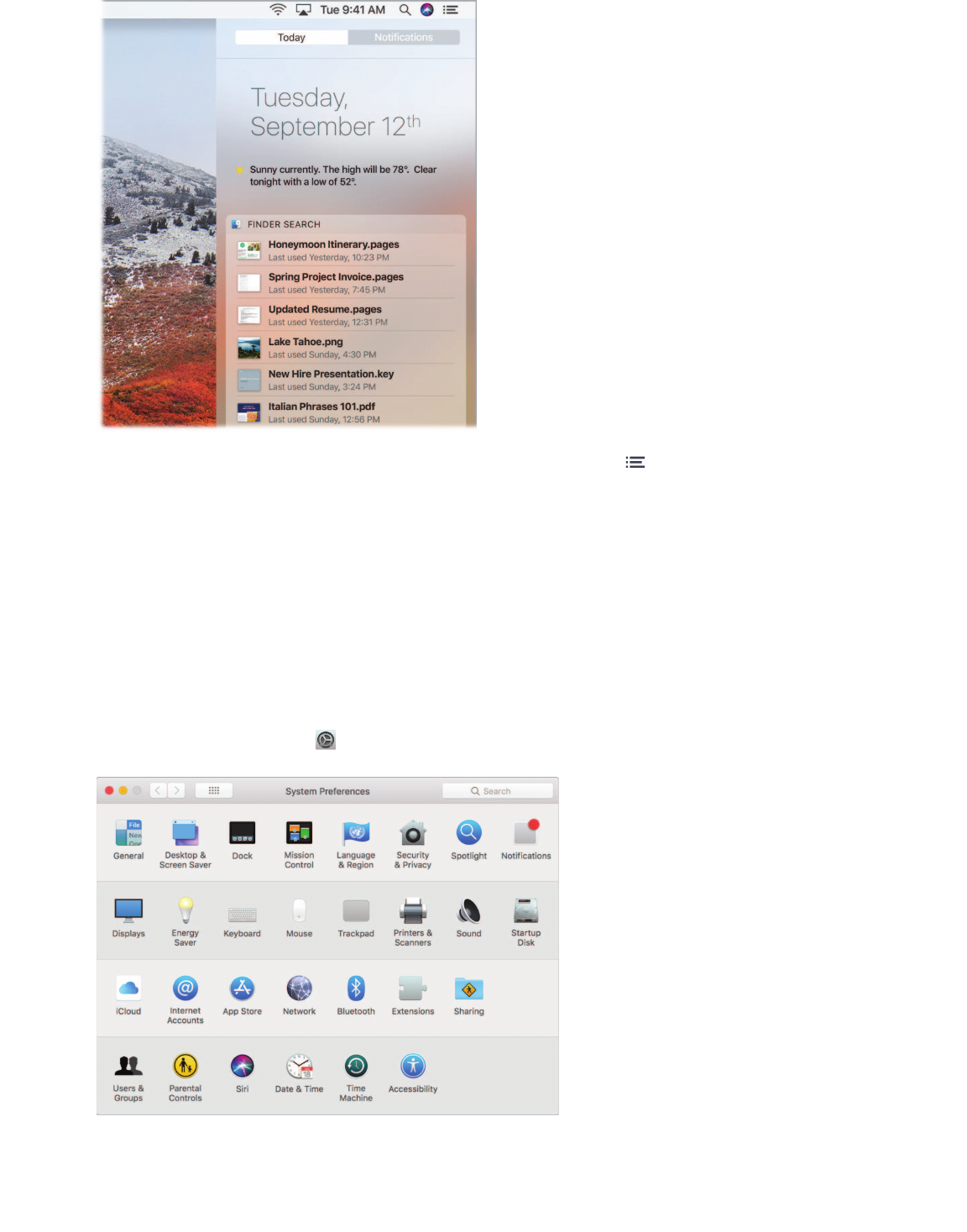This screenshot has width=967, height=1232.
Task: Open Lake Tahoe.png result
Action: coord(346,348)
